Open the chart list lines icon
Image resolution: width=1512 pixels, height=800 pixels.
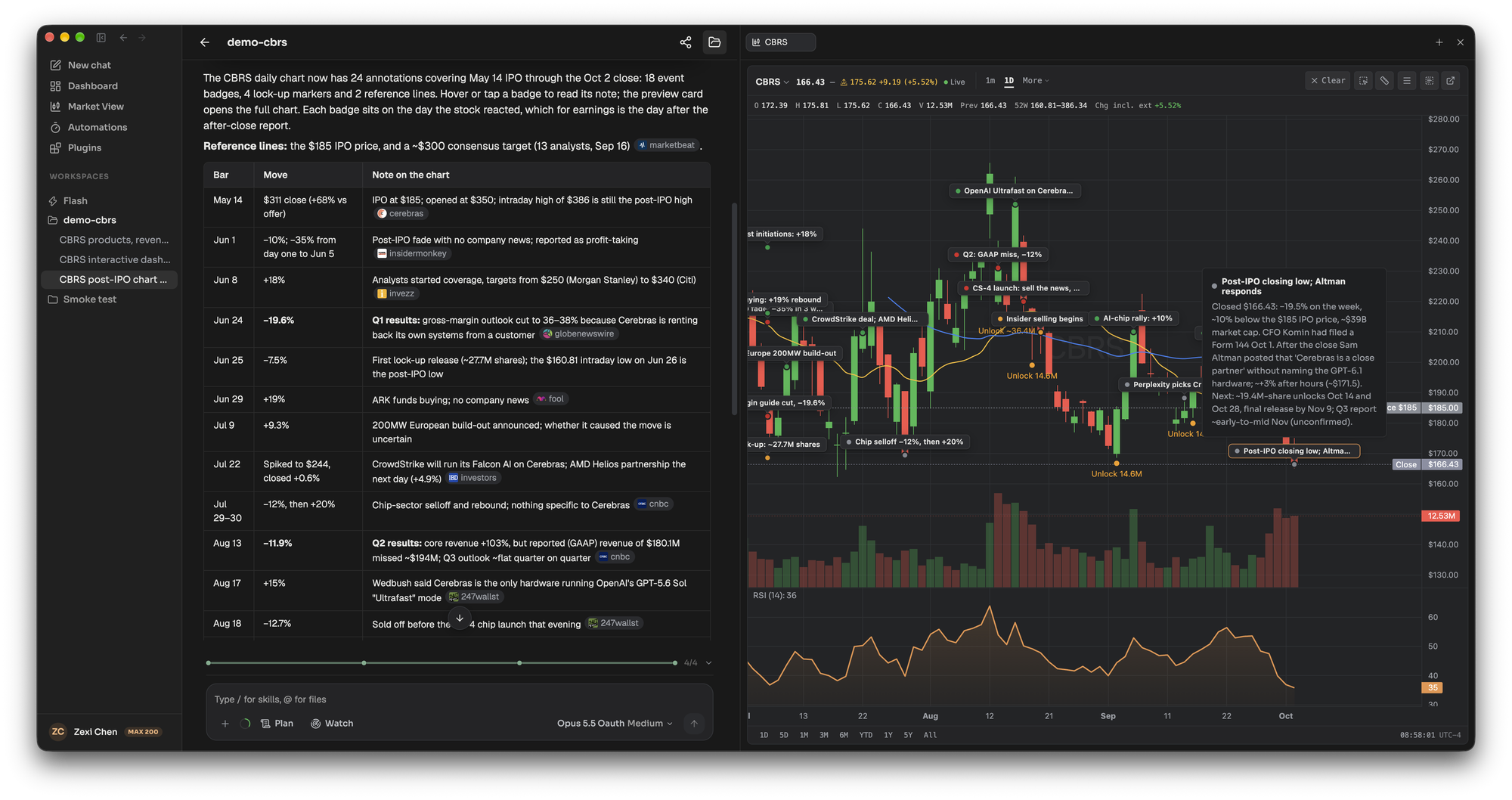click(1406, 80)
